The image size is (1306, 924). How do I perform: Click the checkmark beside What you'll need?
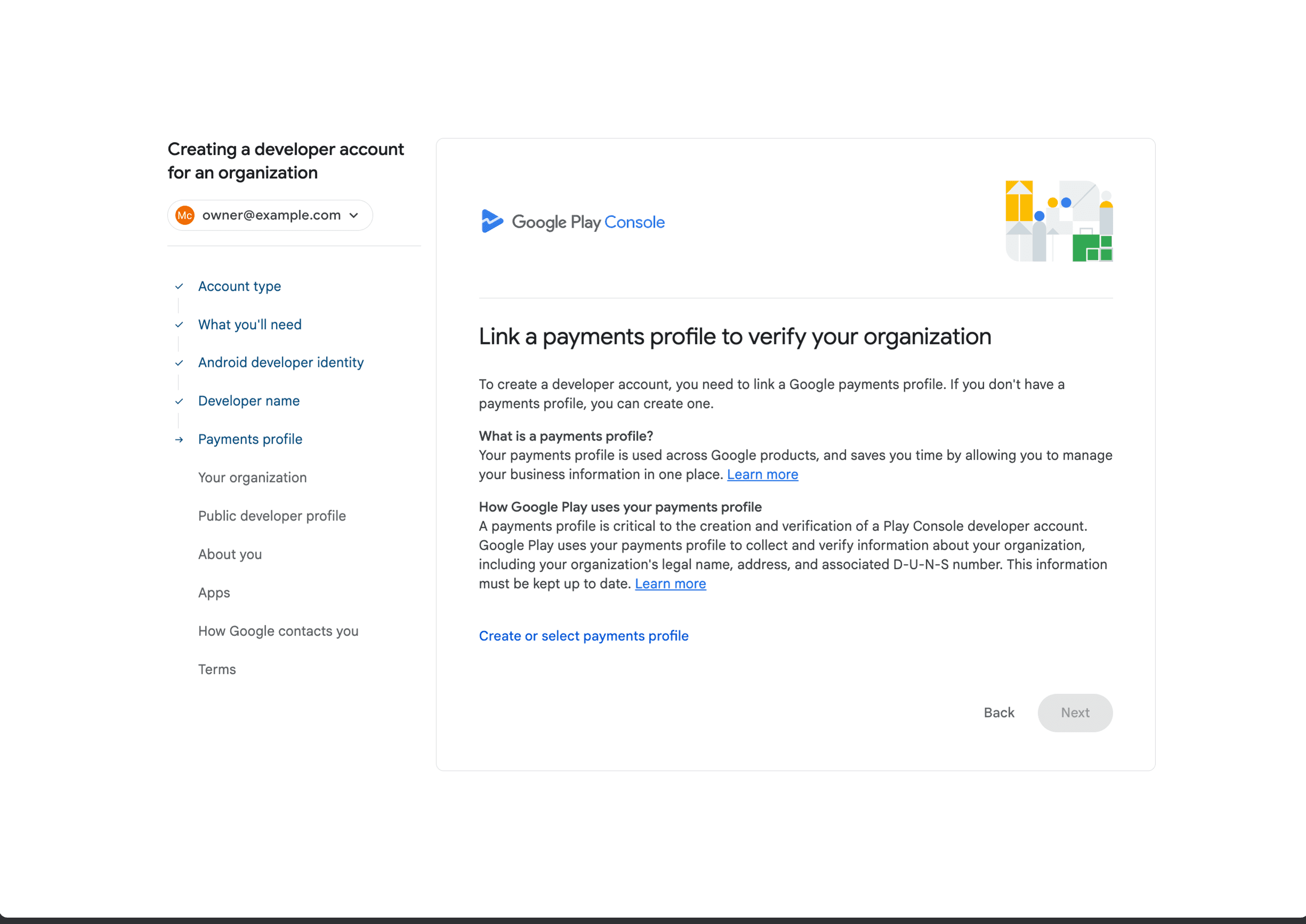179,324
